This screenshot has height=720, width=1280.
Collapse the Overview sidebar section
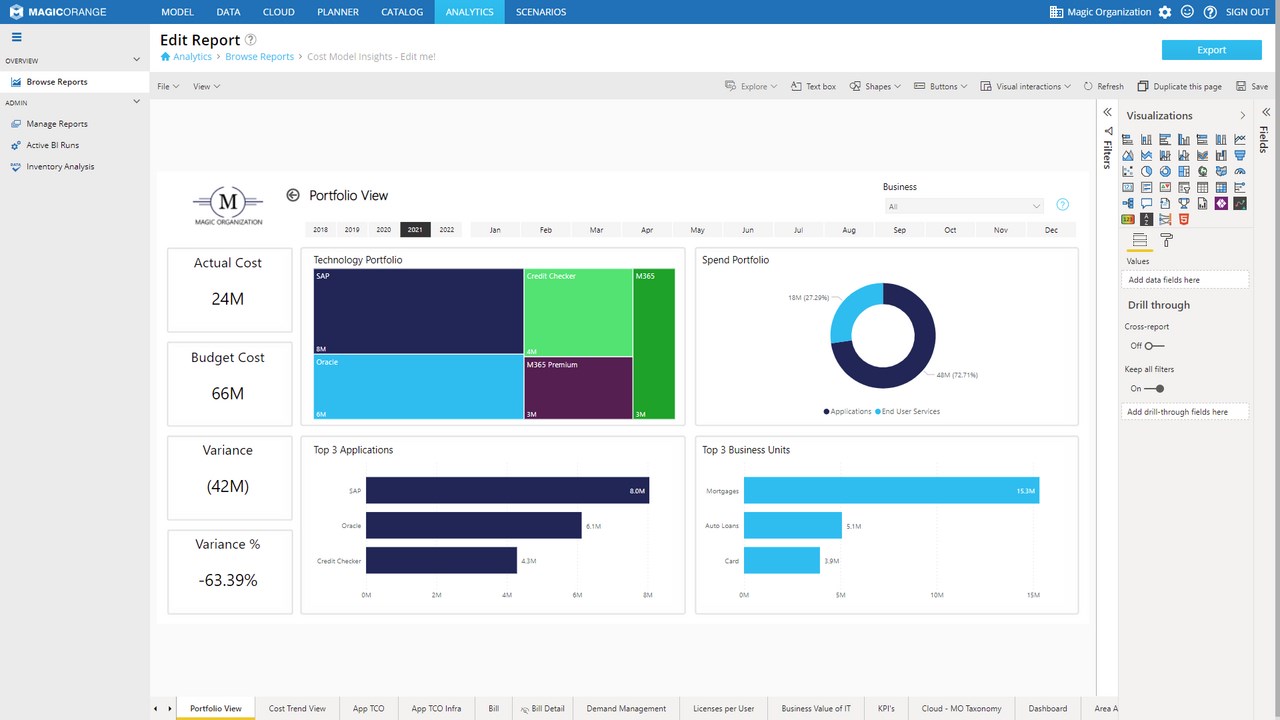click(137, 60)
